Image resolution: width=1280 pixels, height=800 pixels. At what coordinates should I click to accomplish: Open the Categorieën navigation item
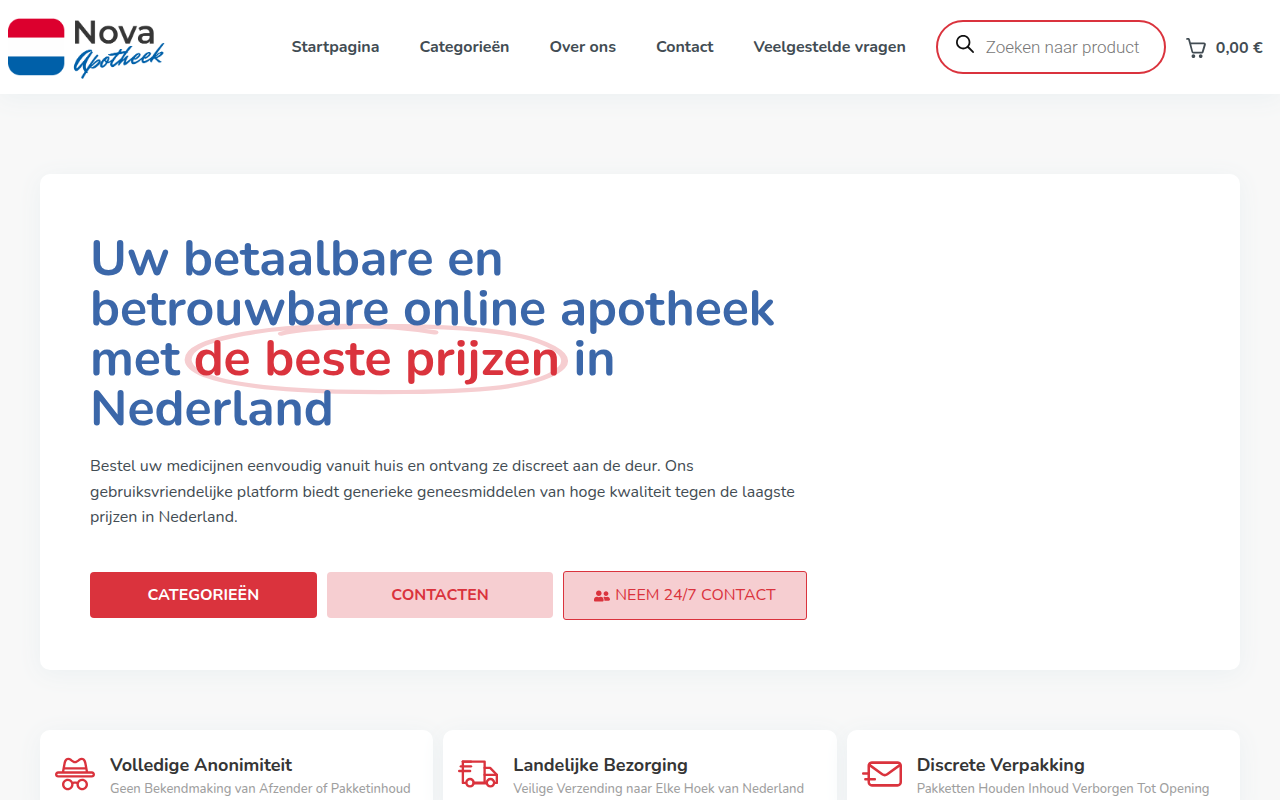point(464,47)
